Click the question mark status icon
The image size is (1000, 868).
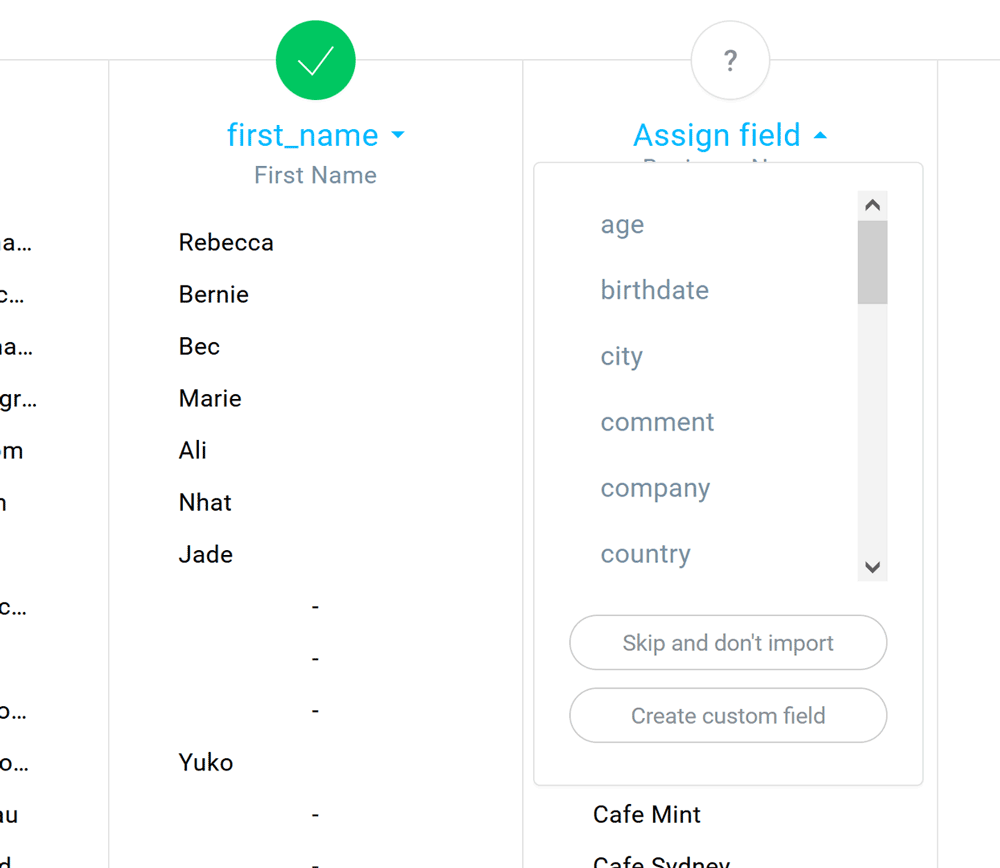(730, 61)
